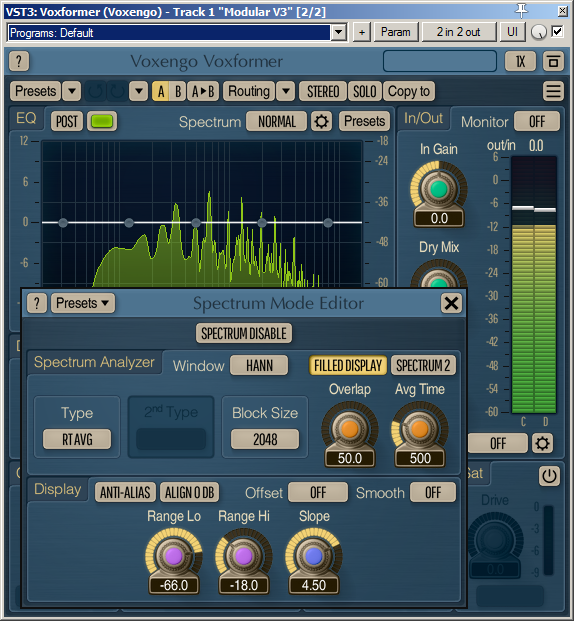Image resolution: width=574 pixels, height=621 pixels.
Task: Click the round knob icon next to UI
Action: pos(538,32)
